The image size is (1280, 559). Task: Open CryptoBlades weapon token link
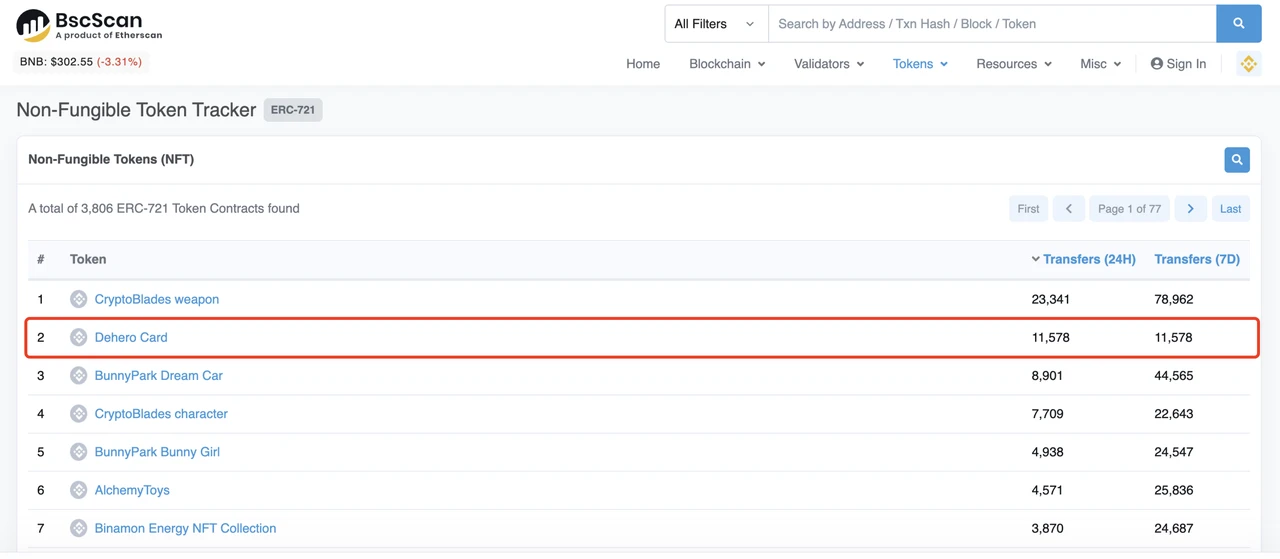coord(157,299)
